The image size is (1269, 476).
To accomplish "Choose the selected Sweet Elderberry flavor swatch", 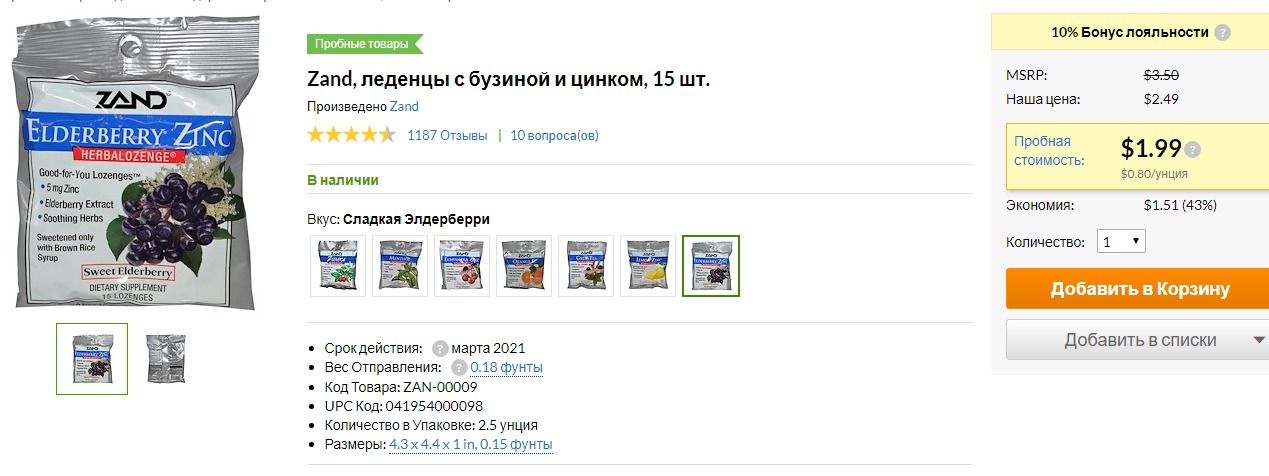I will click(711, 266).
